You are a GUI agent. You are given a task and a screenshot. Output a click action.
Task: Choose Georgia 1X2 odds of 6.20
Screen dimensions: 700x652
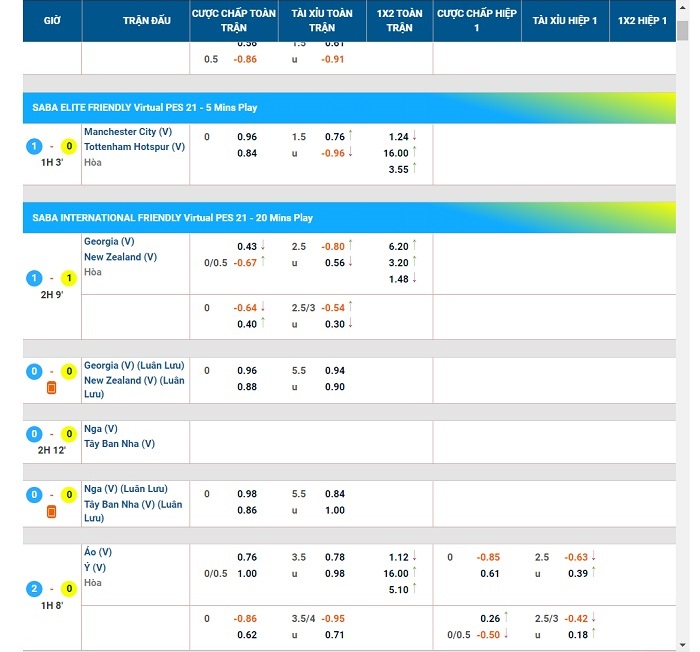pyautogui.click(x=396, y=247)
